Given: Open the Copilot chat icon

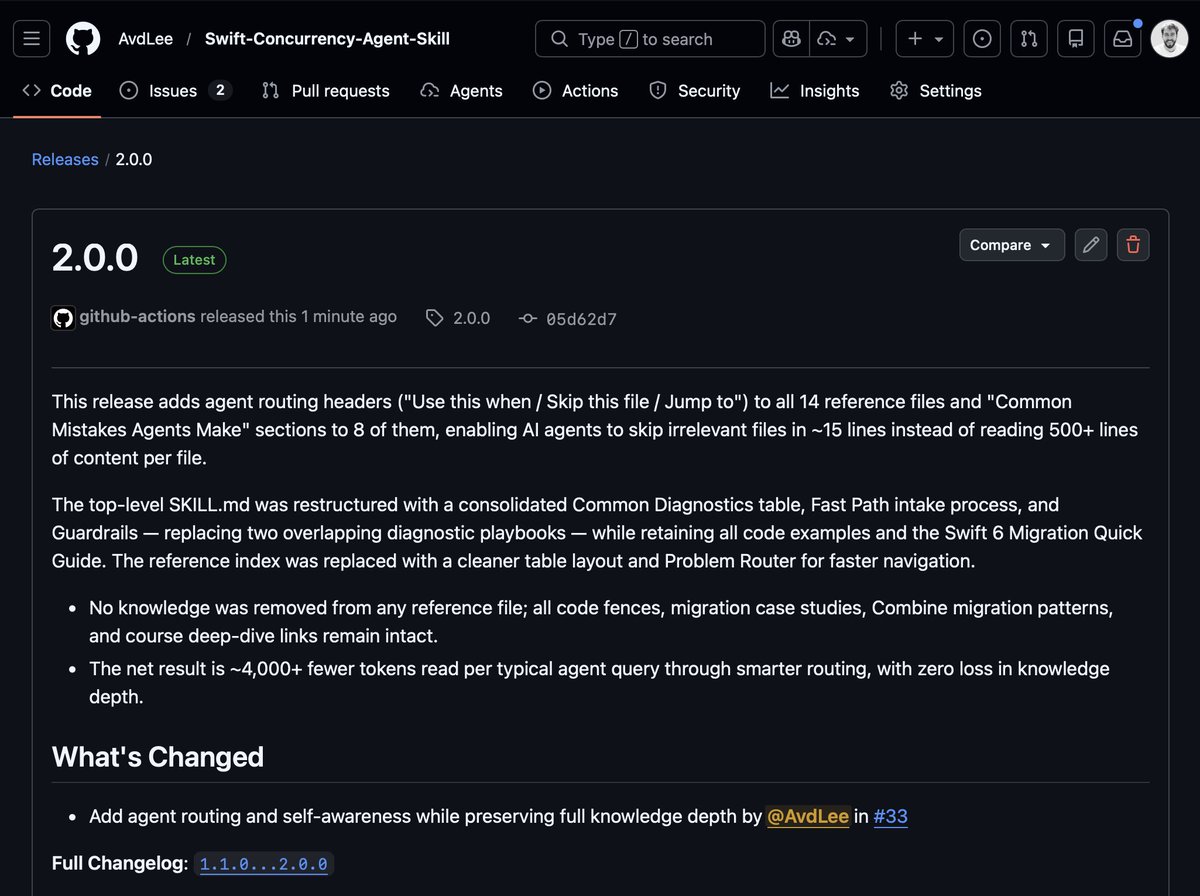Looking at the screenshot, I should tap(791, 39).
